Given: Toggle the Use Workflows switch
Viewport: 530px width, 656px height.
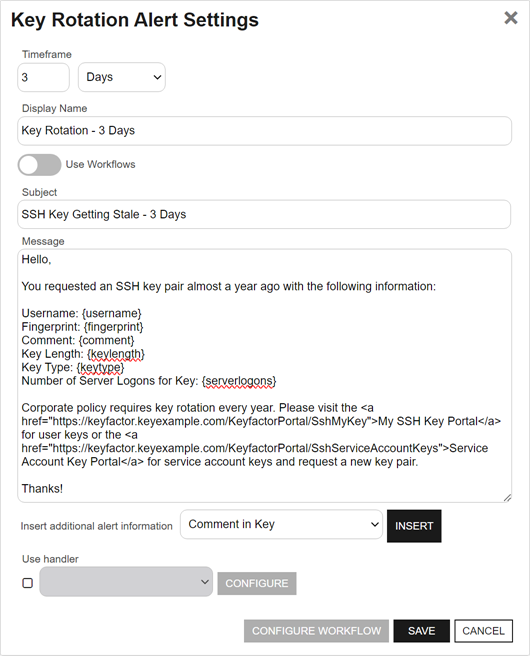Looking at the screenshot, I should point(39,165).
